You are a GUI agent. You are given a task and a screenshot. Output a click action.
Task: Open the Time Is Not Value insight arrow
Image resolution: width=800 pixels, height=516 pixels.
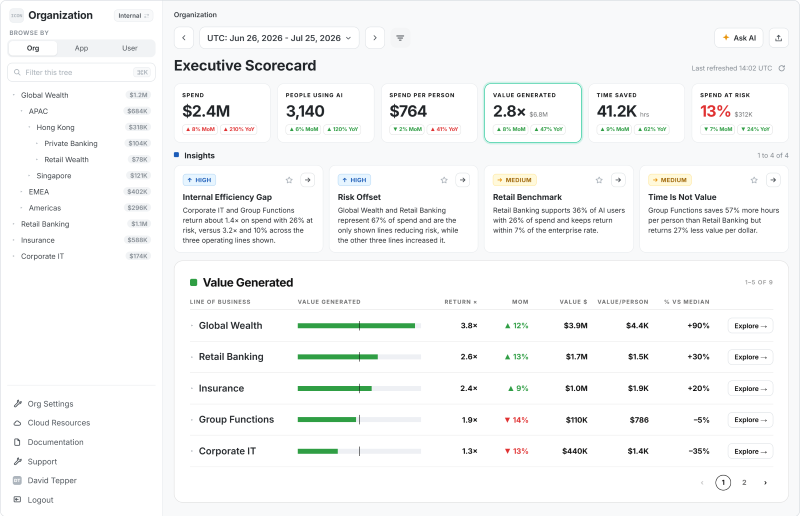773,180
